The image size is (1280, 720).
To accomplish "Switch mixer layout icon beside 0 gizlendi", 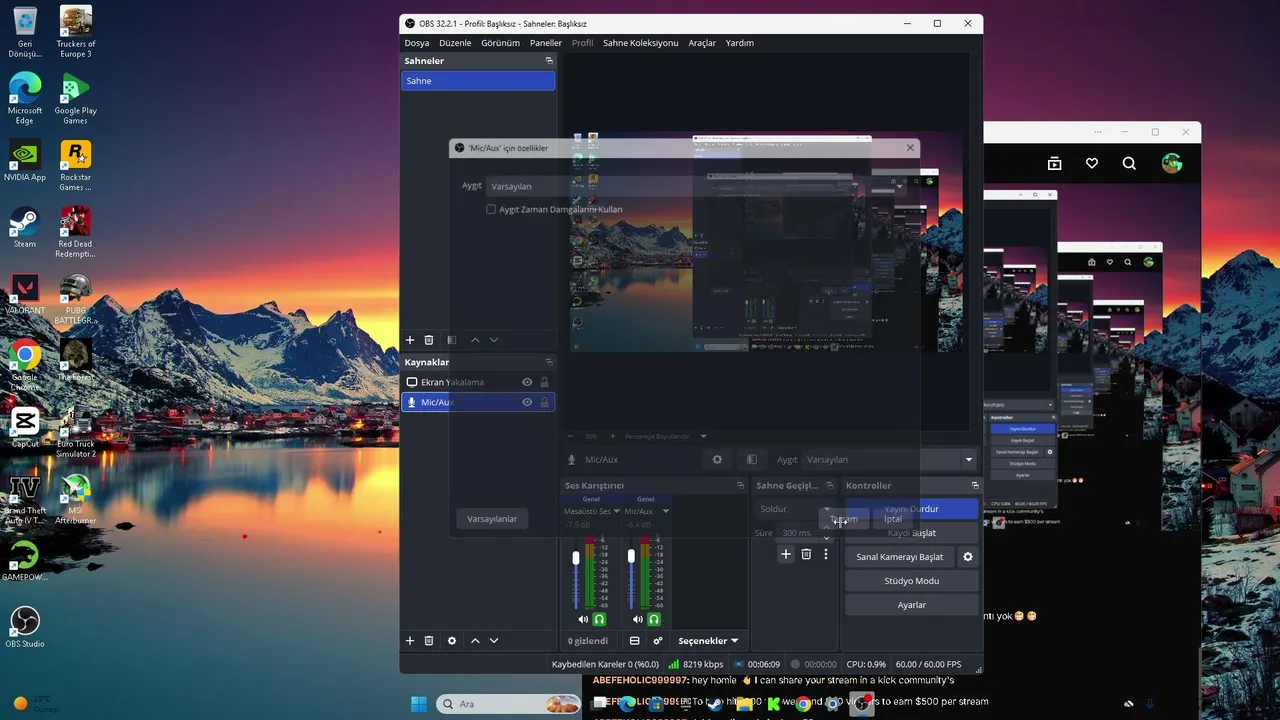I will click(634, 641).
